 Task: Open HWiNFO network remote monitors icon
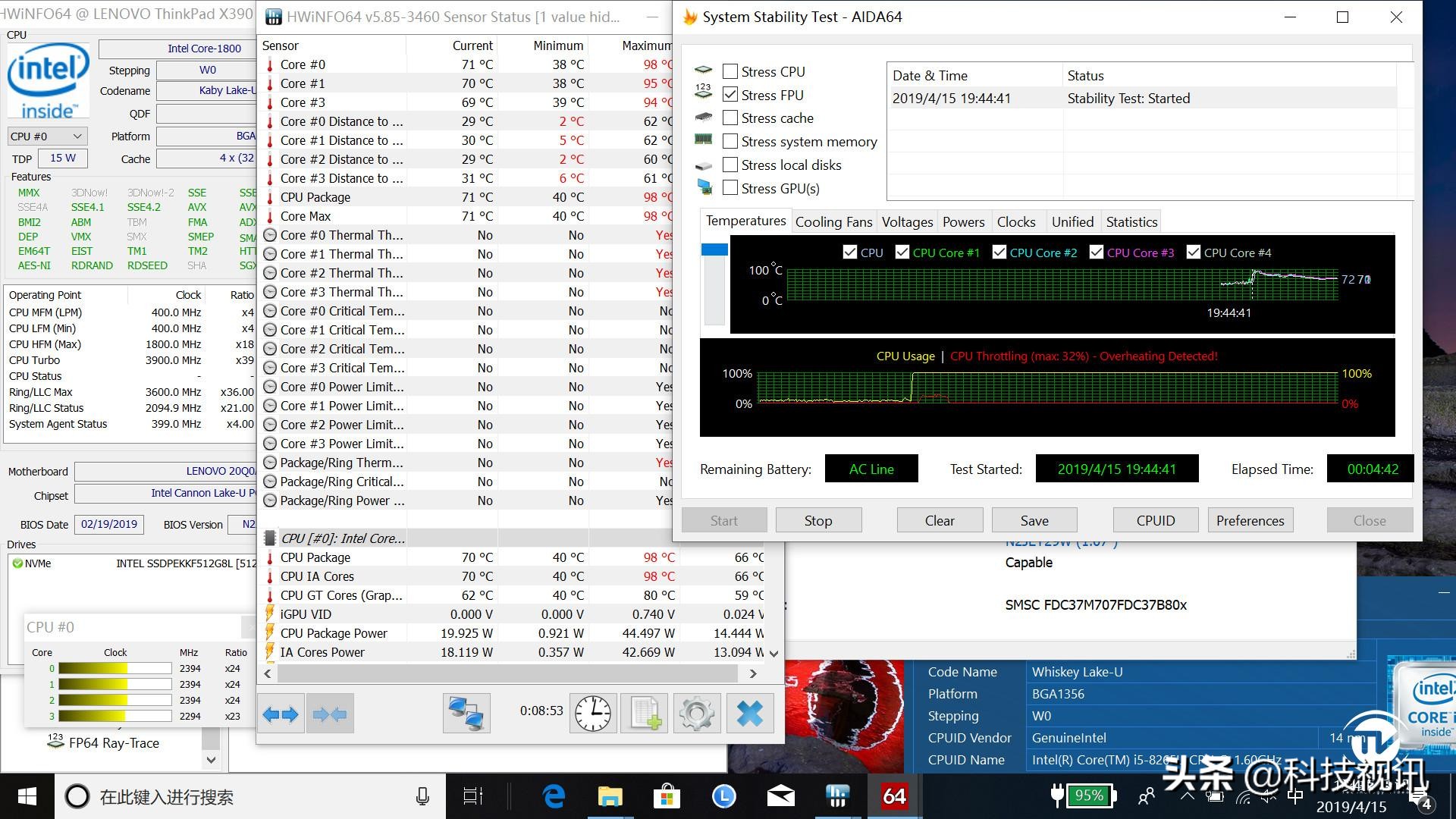click(x=466, y=714)
